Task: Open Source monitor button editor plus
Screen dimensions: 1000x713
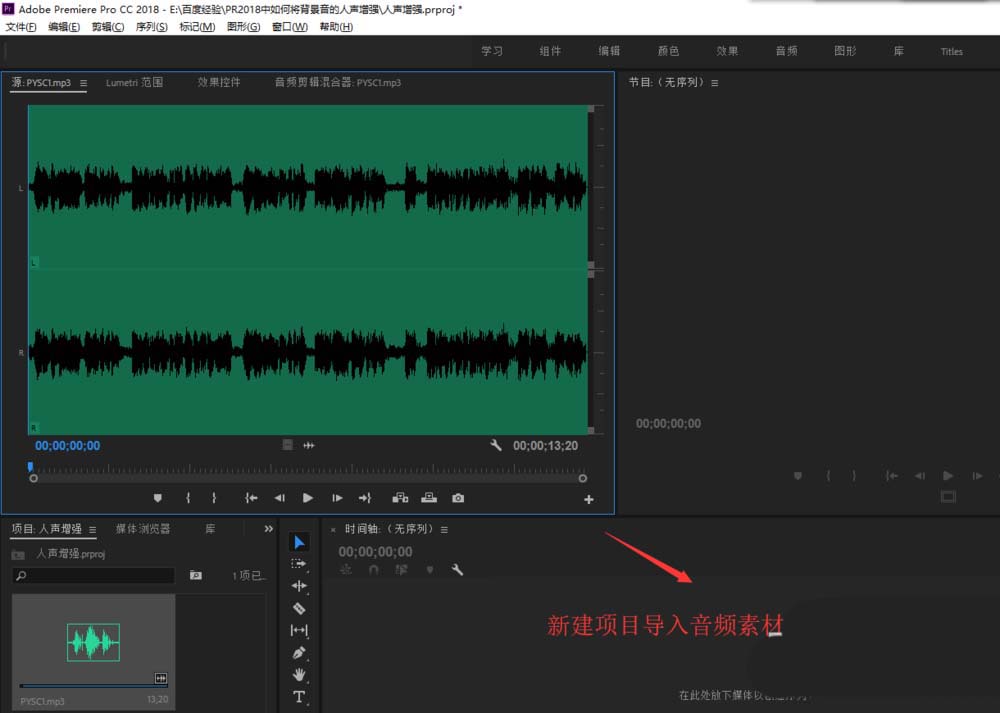Action: point(589,499)
